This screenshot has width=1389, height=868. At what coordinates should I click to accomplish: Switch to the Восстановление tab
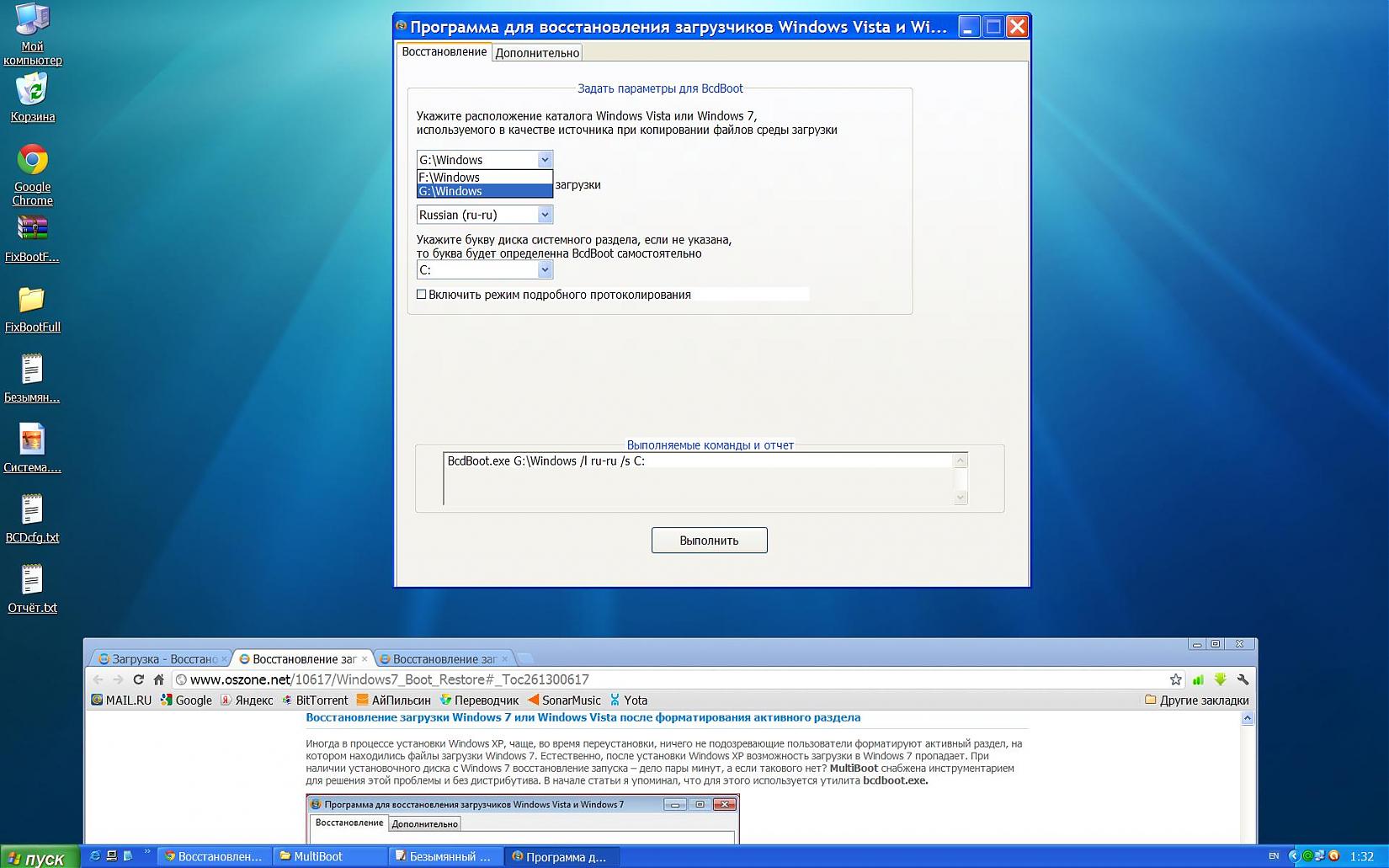[x=444, y=51]
